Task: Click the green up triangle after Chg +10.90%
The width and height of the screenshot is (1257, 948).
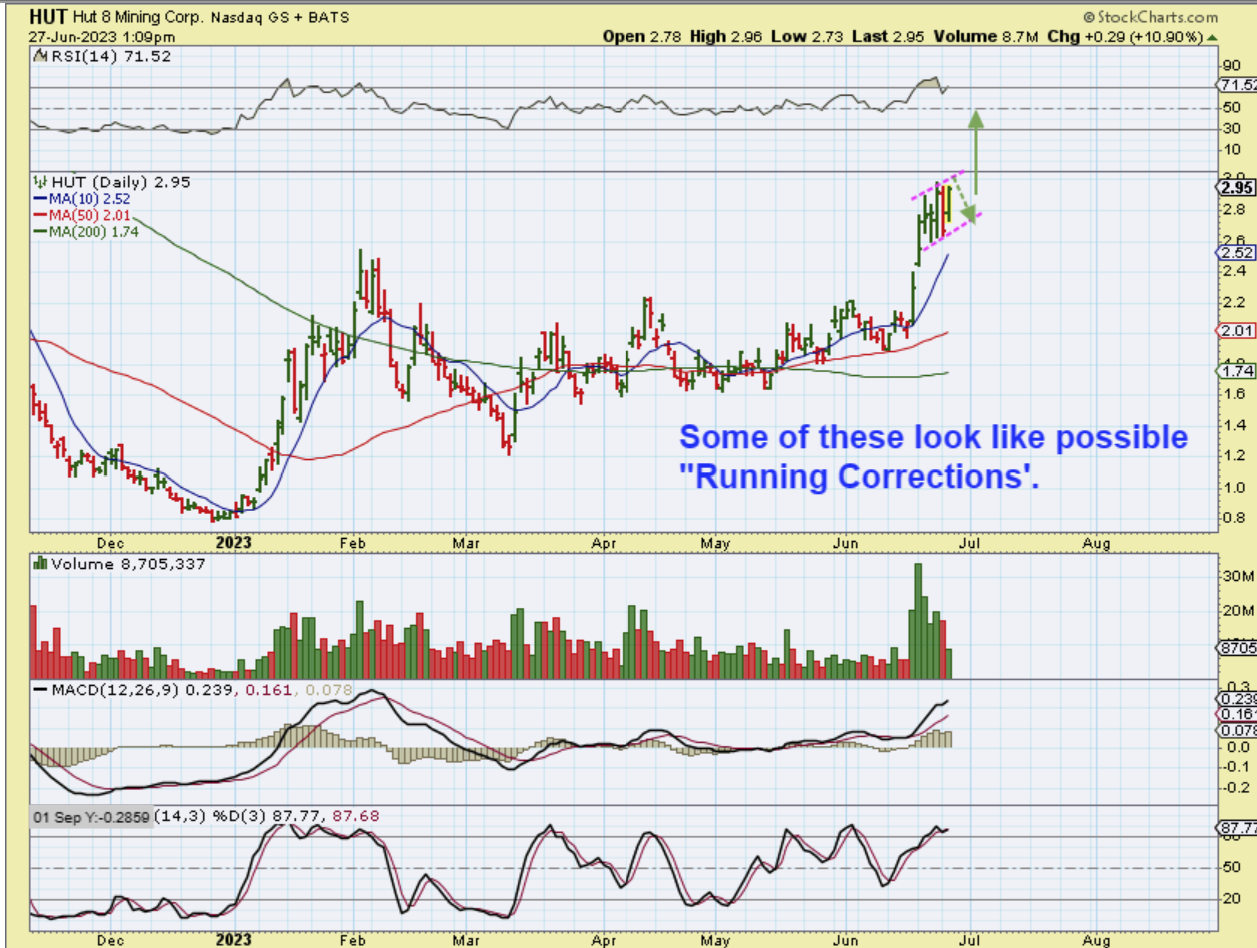Action: [1213, 37]
